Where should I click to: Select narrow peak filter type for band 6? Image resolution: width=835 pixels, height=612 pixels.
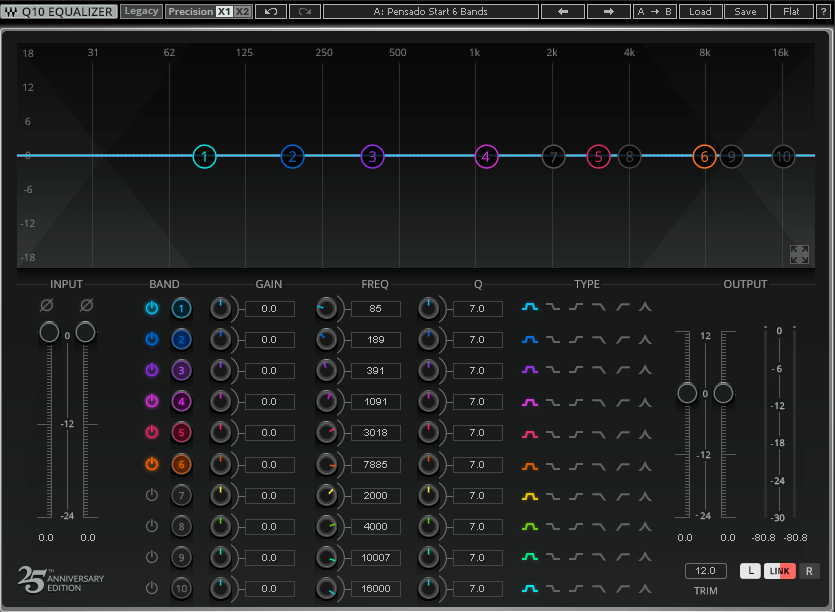coord(645,466)
